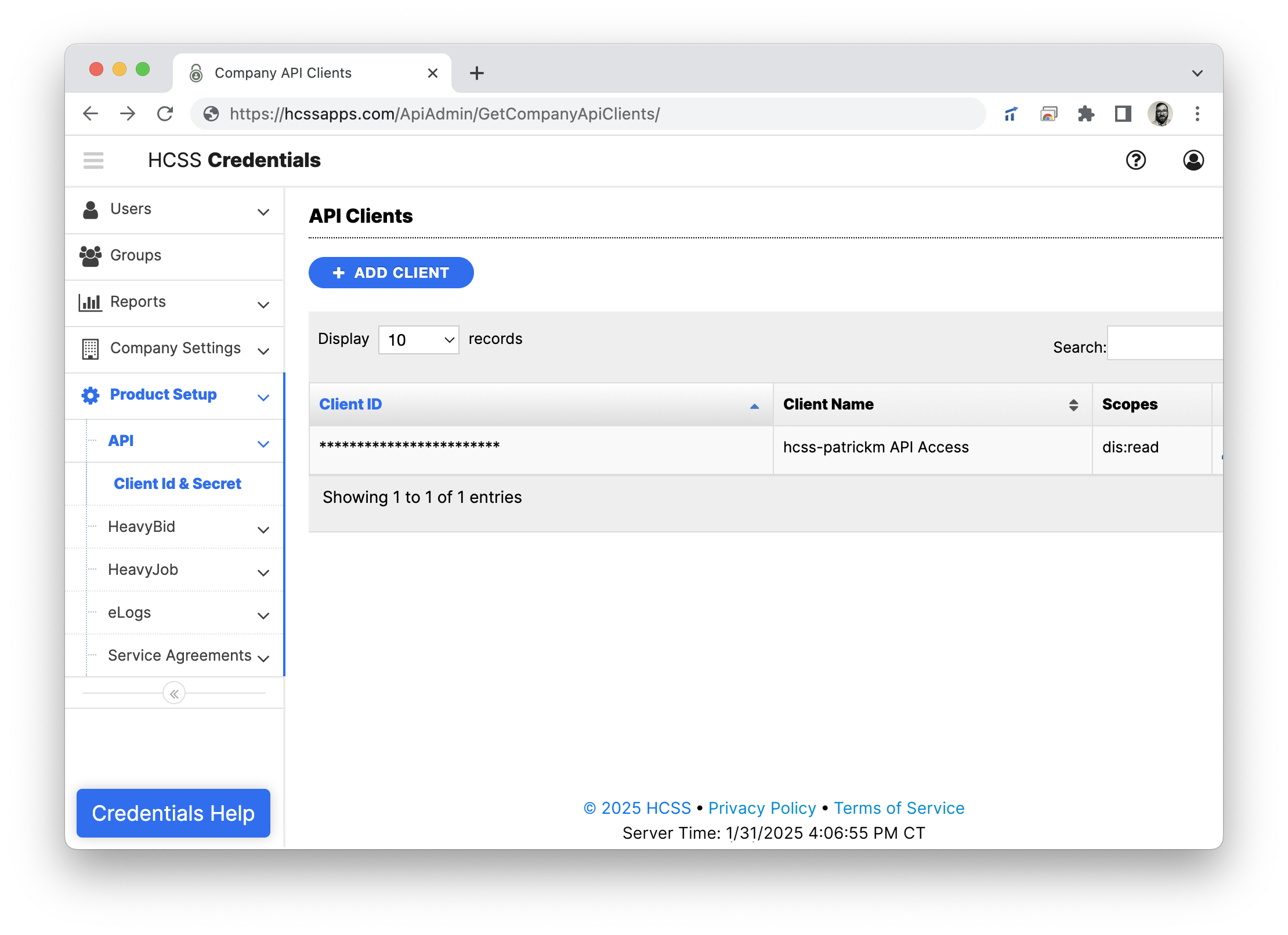Click the Search input field

coord(1165,343)
